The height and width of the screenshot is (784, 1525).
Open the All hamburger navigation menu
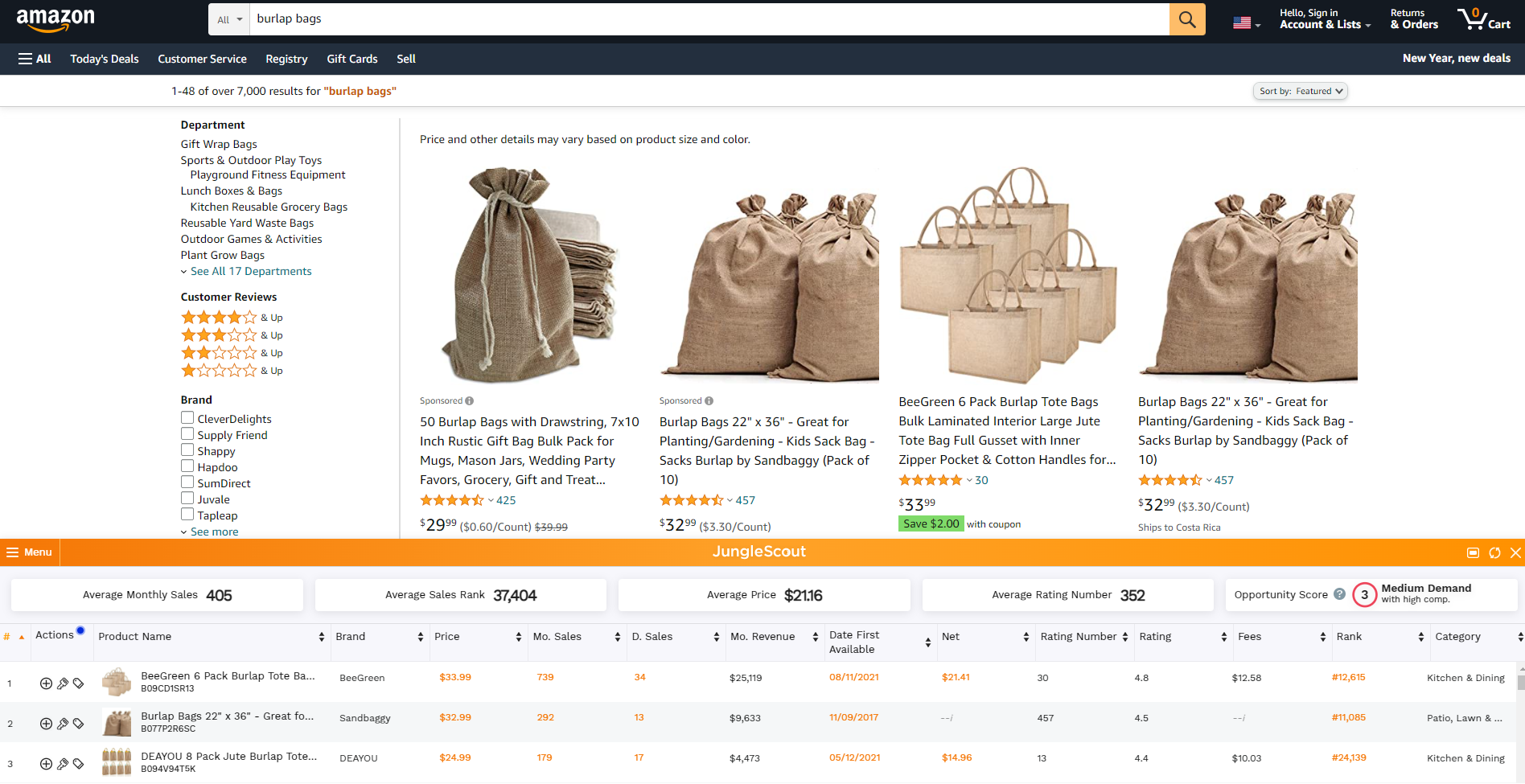pos(35,59)
